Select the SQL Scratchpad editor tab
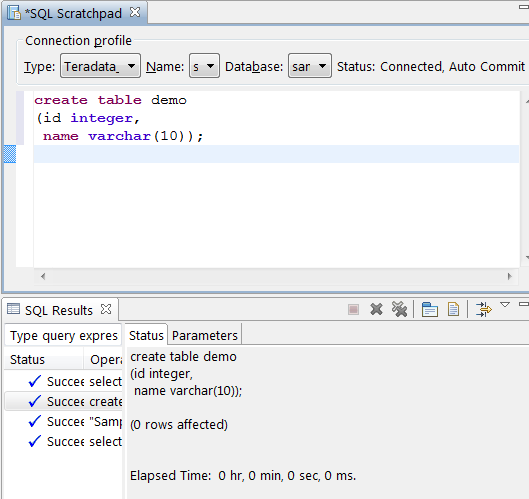Screen dimensions: 529x499 74,13
